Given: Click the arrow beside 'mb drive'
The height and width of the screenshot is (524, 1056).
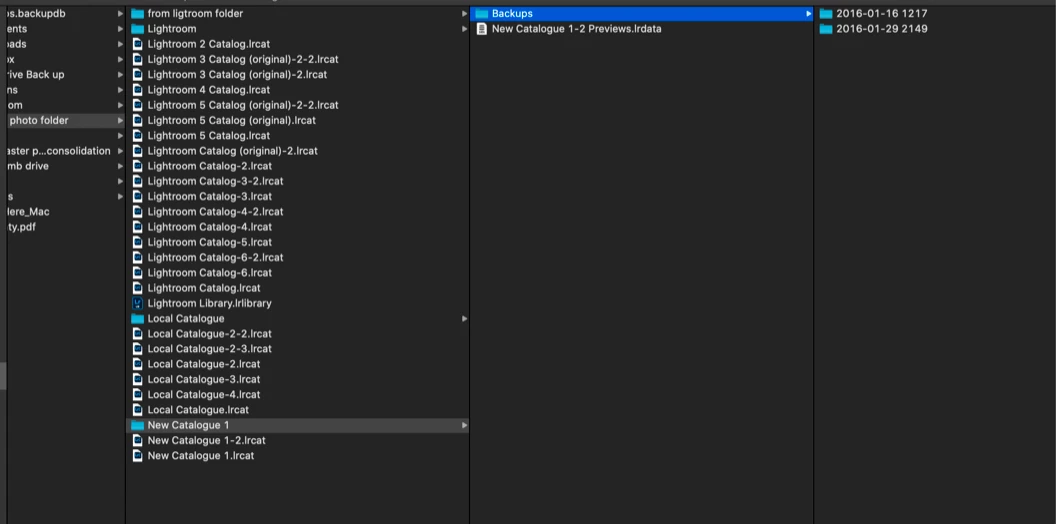Looking at the screenshot, I should click(120, 166).
